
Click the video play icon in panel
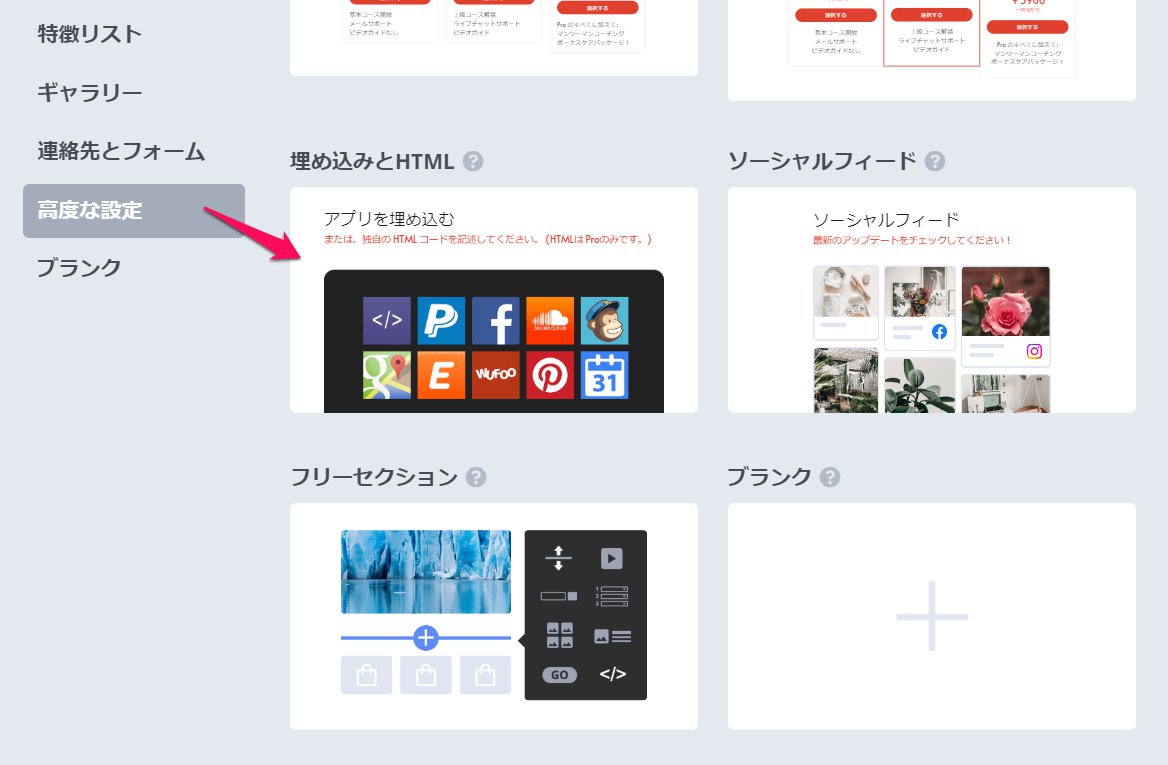coord(612,558)
